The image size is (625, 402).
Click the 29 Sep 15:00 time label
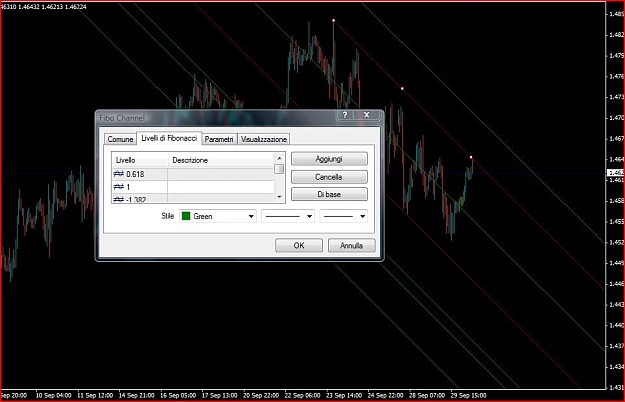coord(468,396)
